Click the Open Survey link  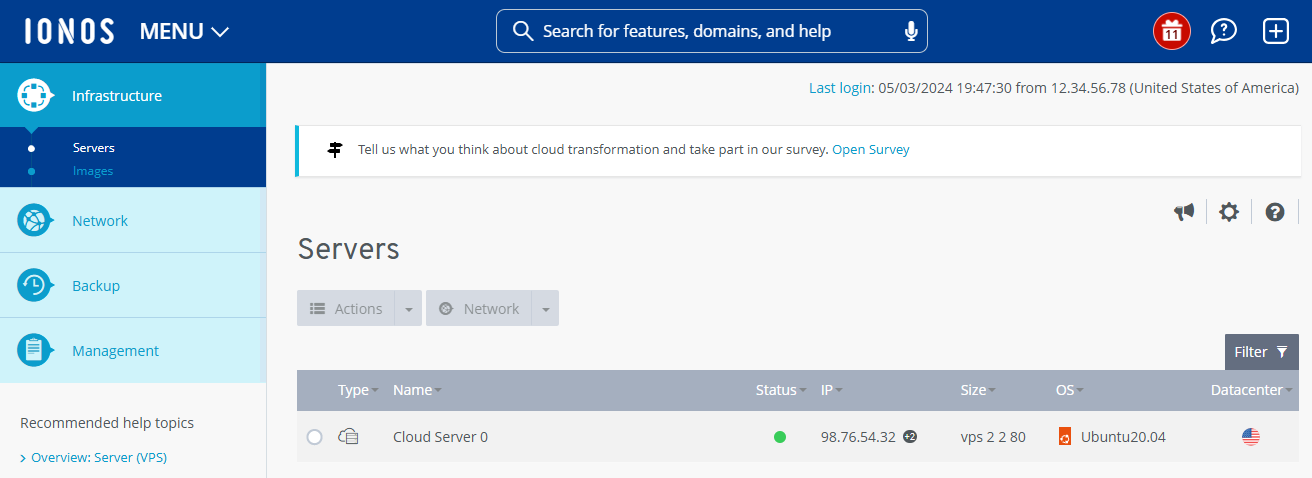click(x=870, y=150)
